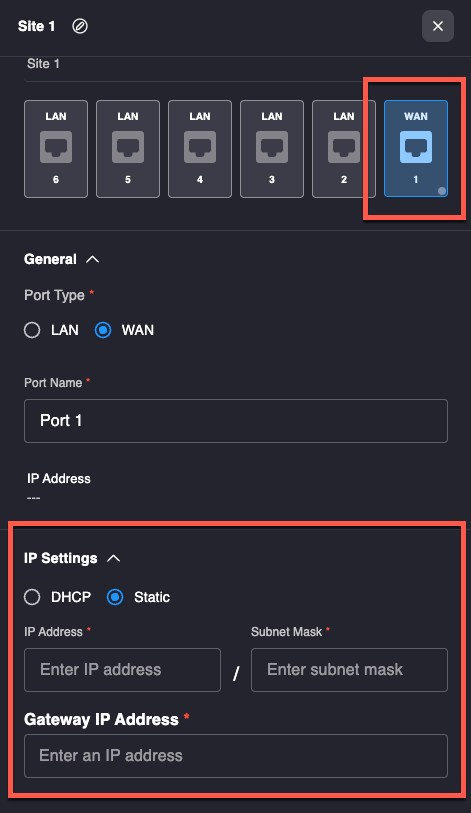Viewport: 471px width, 813px height.
Task: Collapse the IP Settings section chevron
Action: pos(114,558)
